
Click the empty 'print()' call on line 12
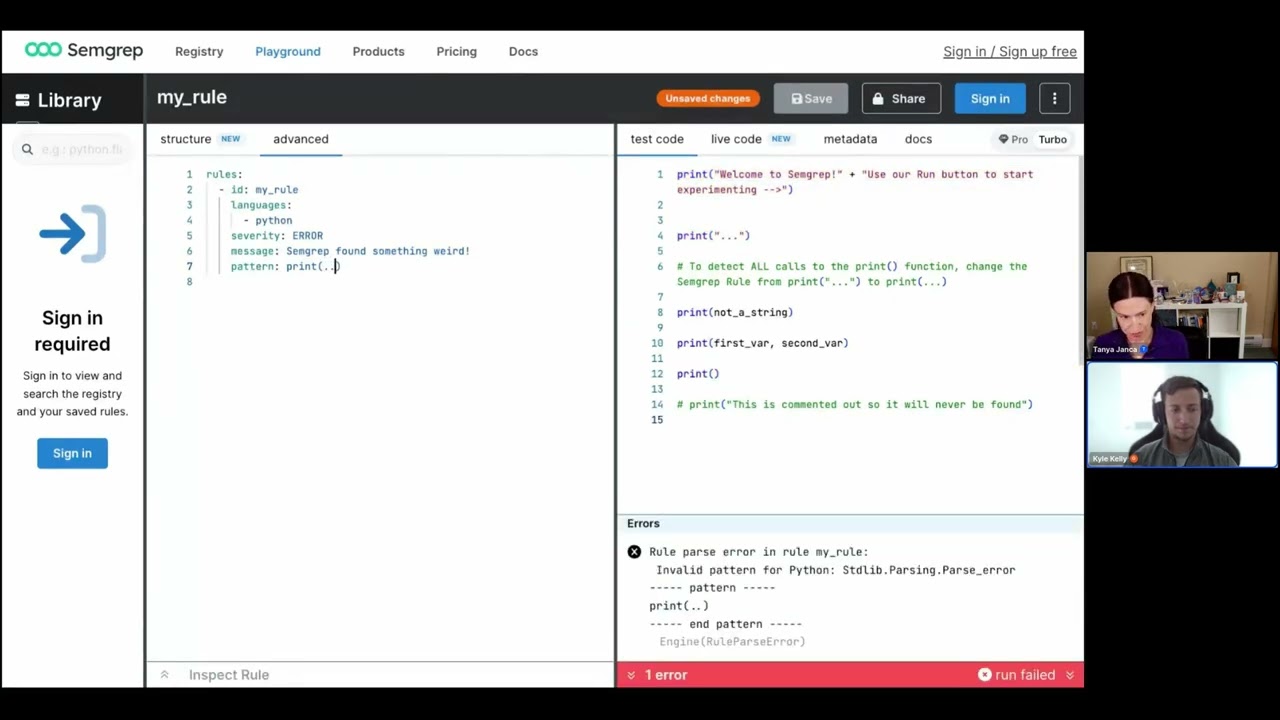point(698,374)
